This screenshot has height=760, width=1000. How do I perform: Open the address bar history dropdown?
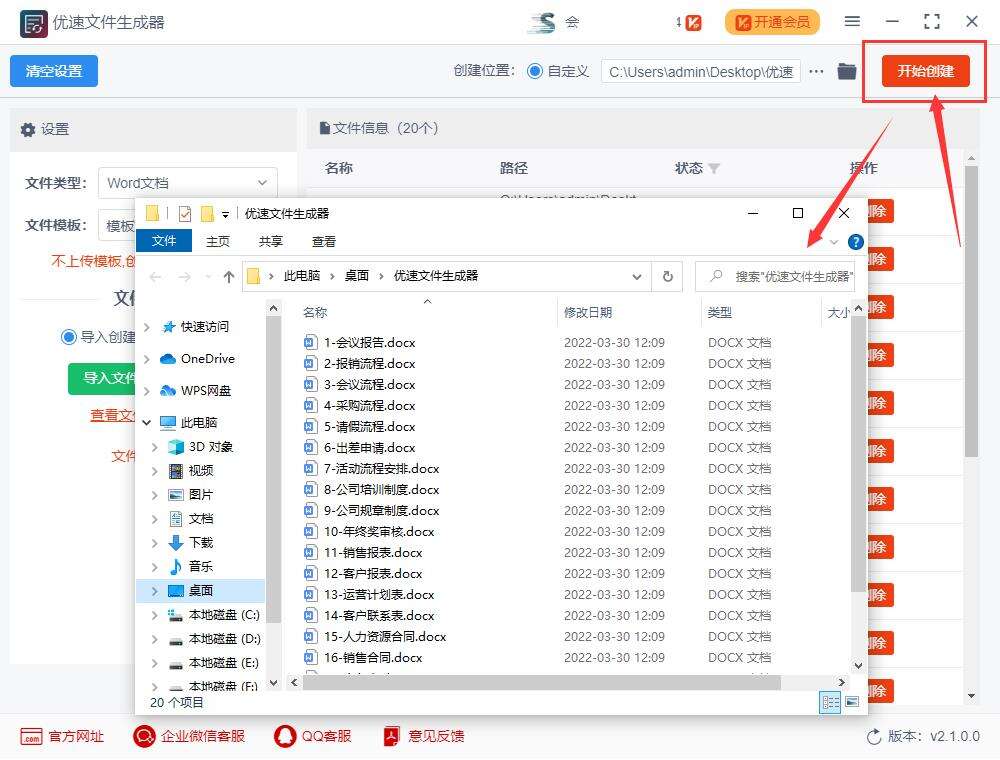[x=636, y=277]
